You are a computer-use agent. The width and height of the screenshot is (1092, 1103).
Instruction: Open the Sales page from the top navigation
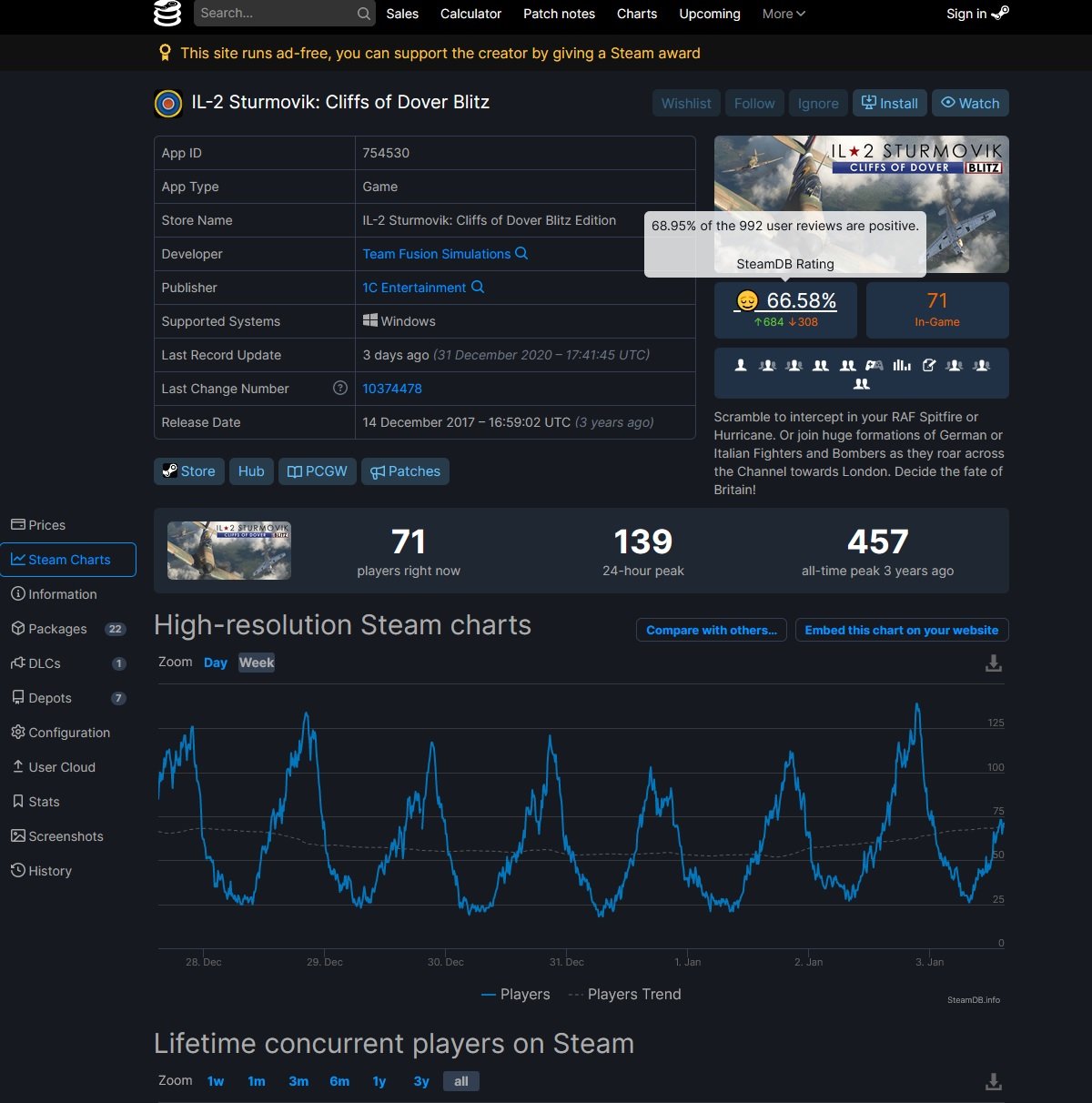coord(402,14)
